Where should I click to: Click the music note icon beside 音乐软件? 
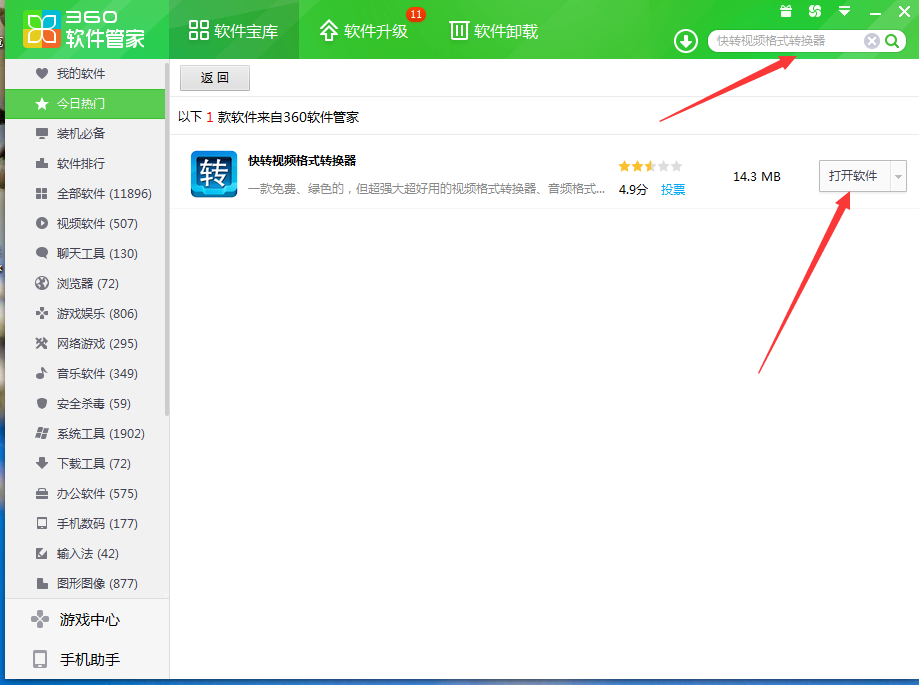click(x=42, y=373)
